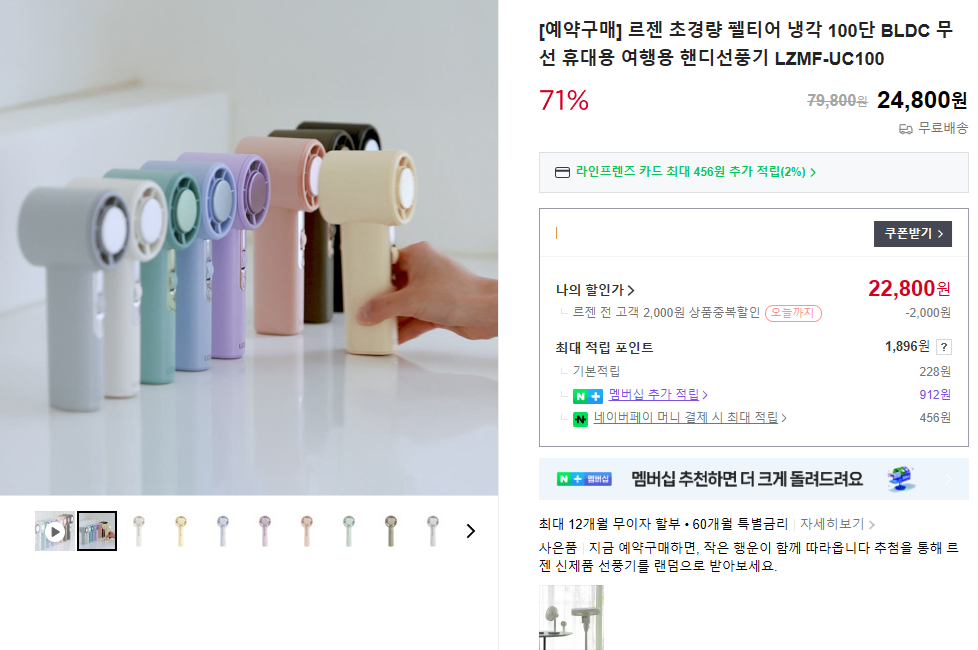Click the 멤버십 추천 banner
This screenshot has width=978, height=650.
(x=753, y=479)
